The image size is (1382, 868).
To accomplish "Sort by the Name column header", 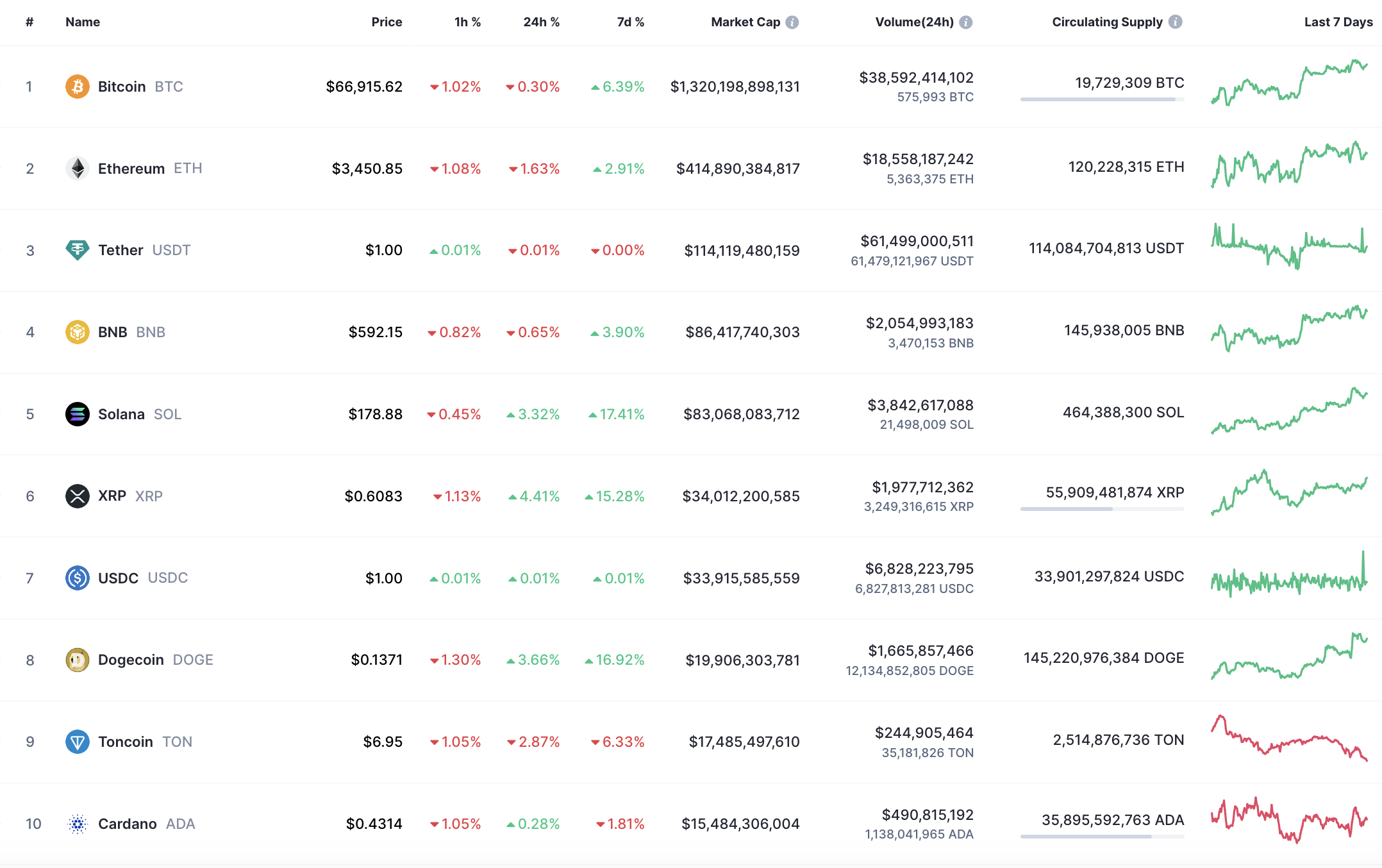I will coord(83,22).
